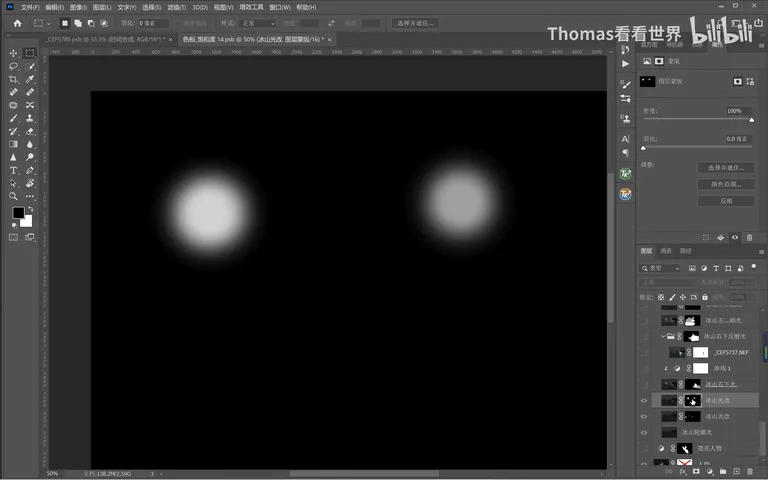768x480 pixels.
Task: Open the Actions panel play icon
Action: 625,64
